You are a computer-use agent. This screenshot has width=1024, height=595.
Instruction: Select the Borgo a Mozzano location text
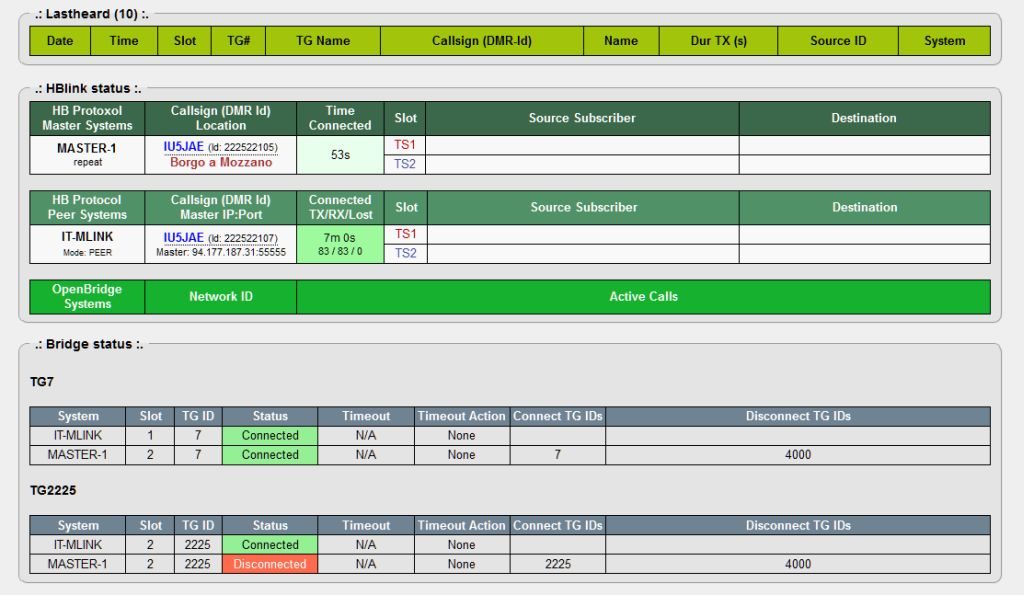tap(221, 163)
